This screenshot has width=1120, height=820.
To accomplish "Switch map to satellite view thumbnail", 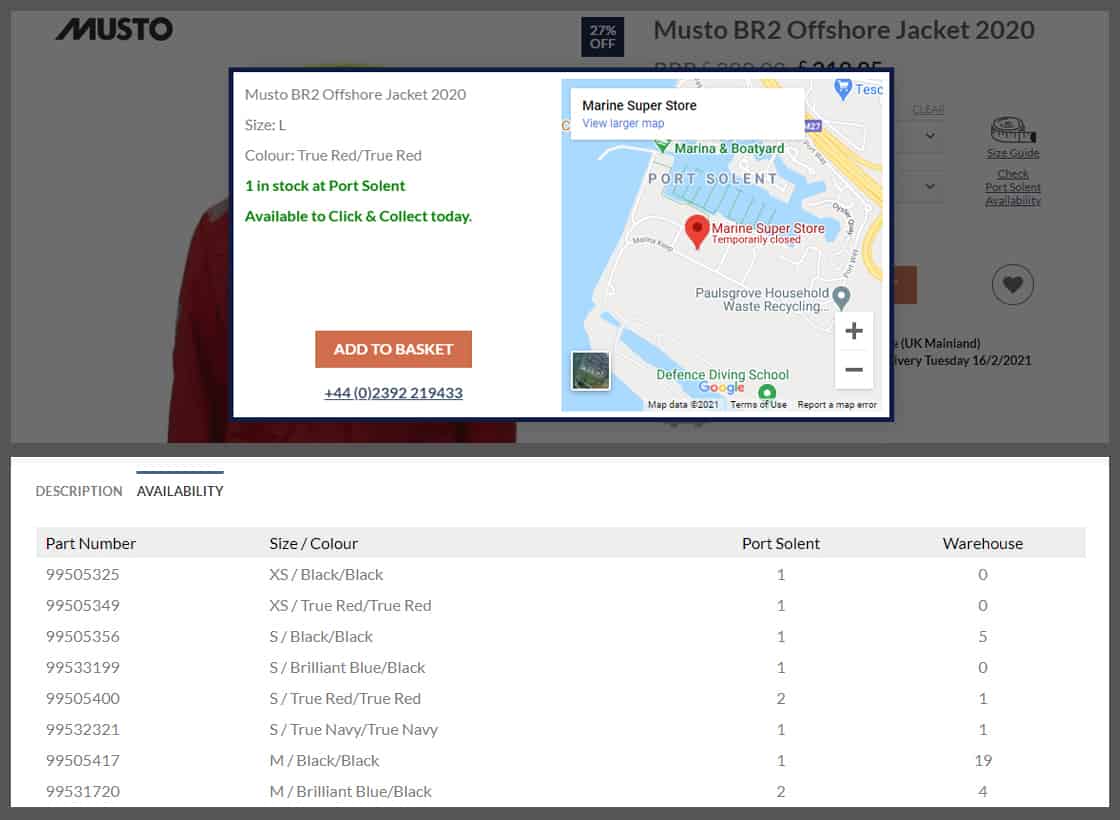I will [x=591, y=371].
